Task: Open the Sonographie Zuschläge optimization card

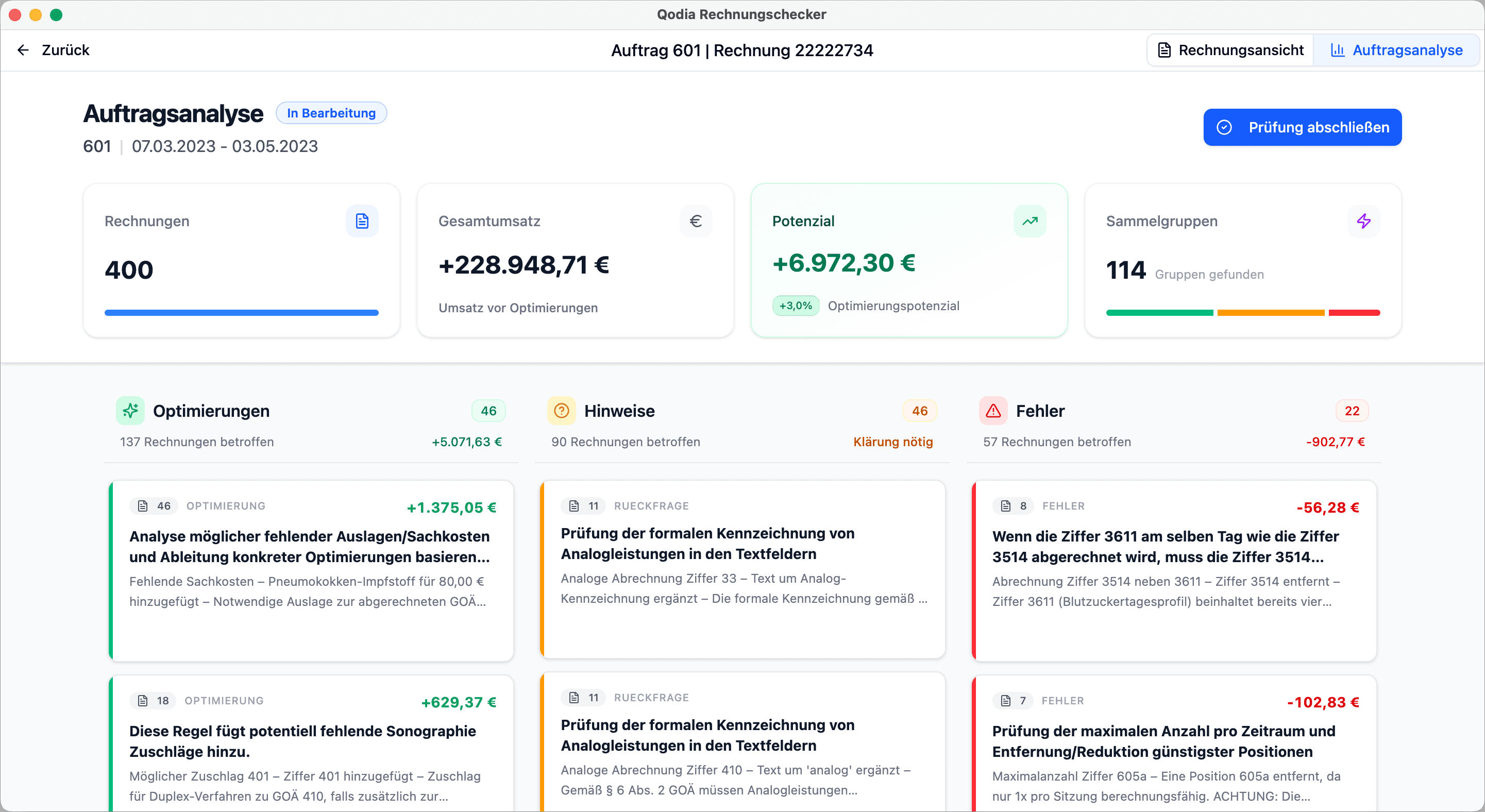Action: [311, 743]
